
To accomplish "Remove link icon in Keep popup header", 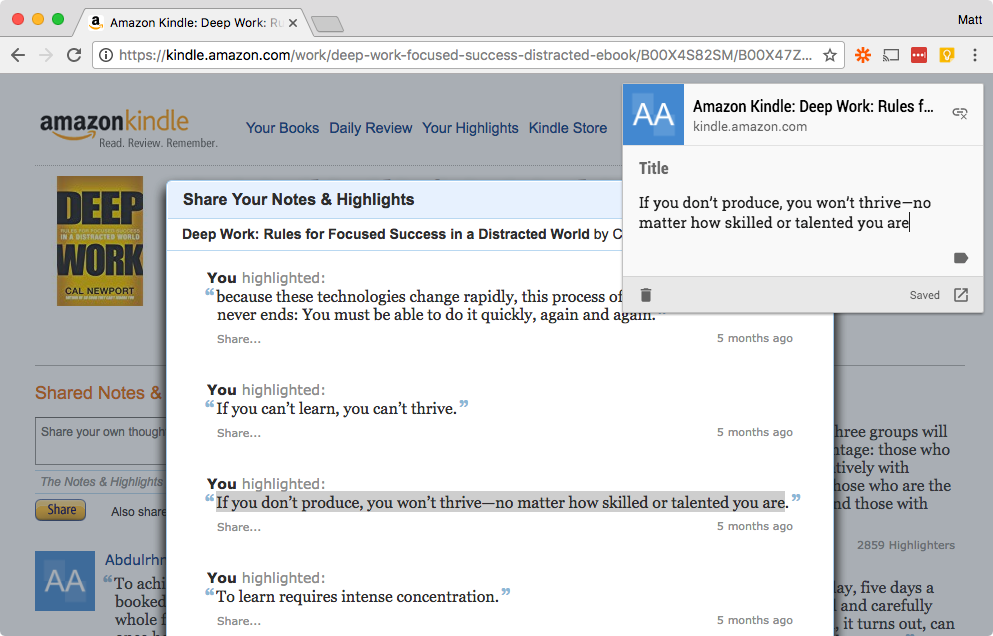I will pyautogui.click(x=960, y=113).
